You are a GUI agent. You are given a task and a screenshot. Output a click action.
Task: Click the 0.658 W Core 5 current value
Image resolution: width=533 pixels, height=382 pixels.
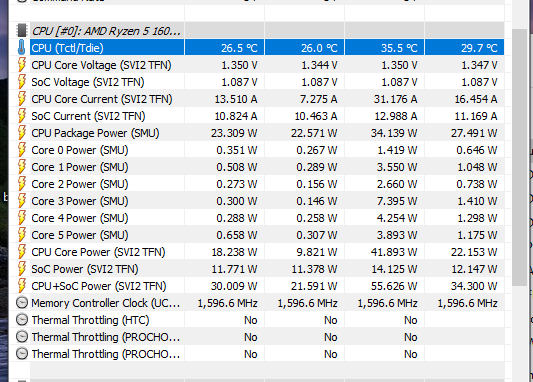[x=237, y=235]
